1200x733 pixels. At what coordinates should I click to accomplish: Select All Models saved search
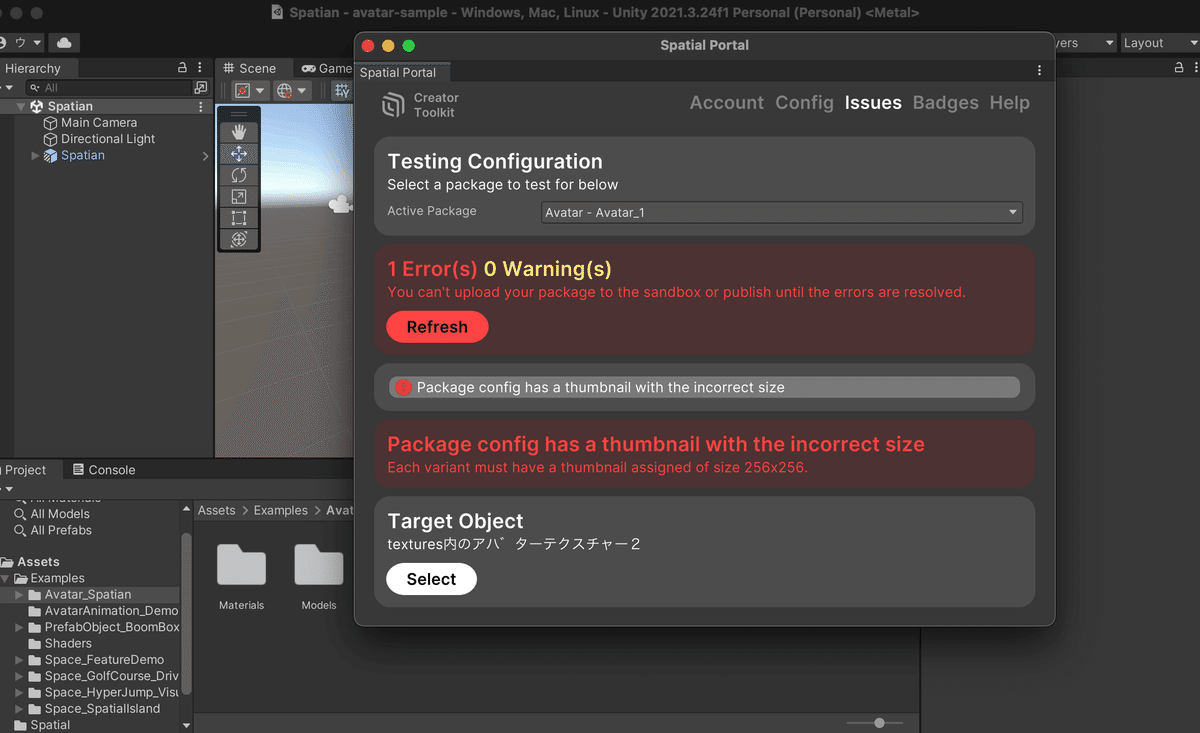[51, 514]
